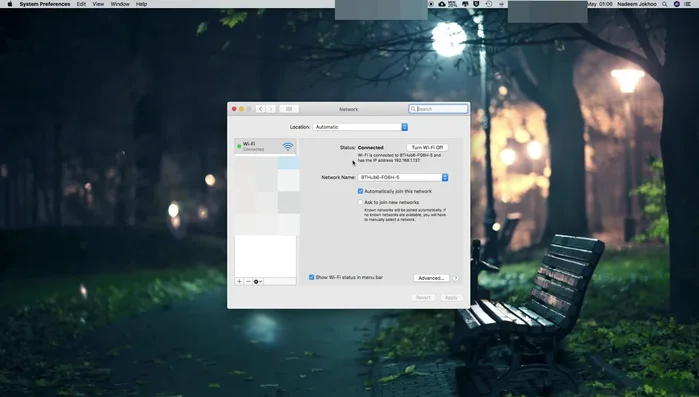Open the View menu
Viewport: 699px width, 397px height.
[x=98, y=4]
